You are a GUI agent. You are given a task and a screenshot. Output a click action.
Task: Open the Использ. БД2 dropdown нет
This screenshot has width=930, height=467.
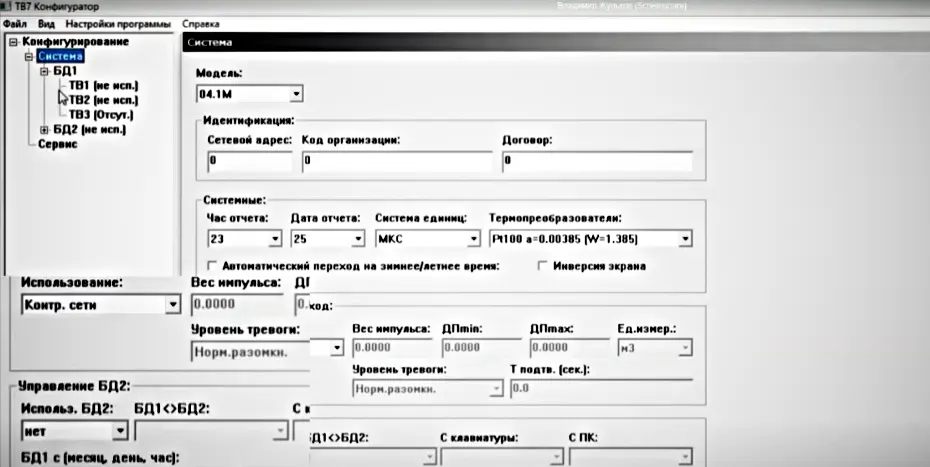tap(74, 431)
